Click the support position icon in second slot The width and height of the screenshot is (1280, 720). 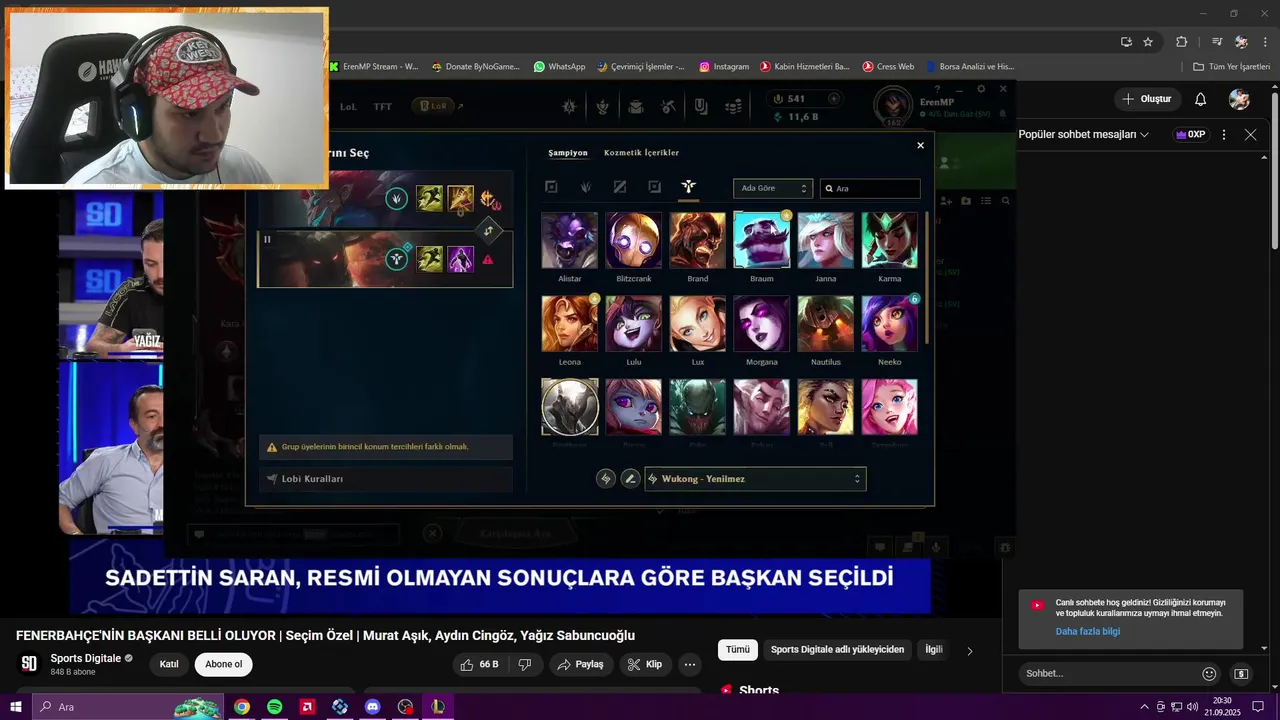(x=397, y=260)
